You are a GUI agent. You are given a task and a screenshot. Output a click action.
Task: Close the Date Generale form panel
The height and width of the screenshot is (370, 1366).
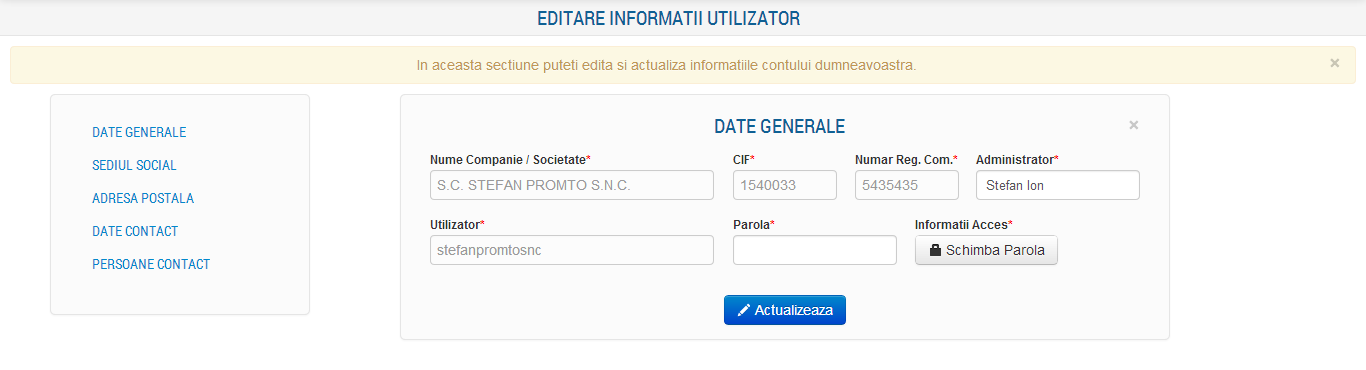(1133, 125)
